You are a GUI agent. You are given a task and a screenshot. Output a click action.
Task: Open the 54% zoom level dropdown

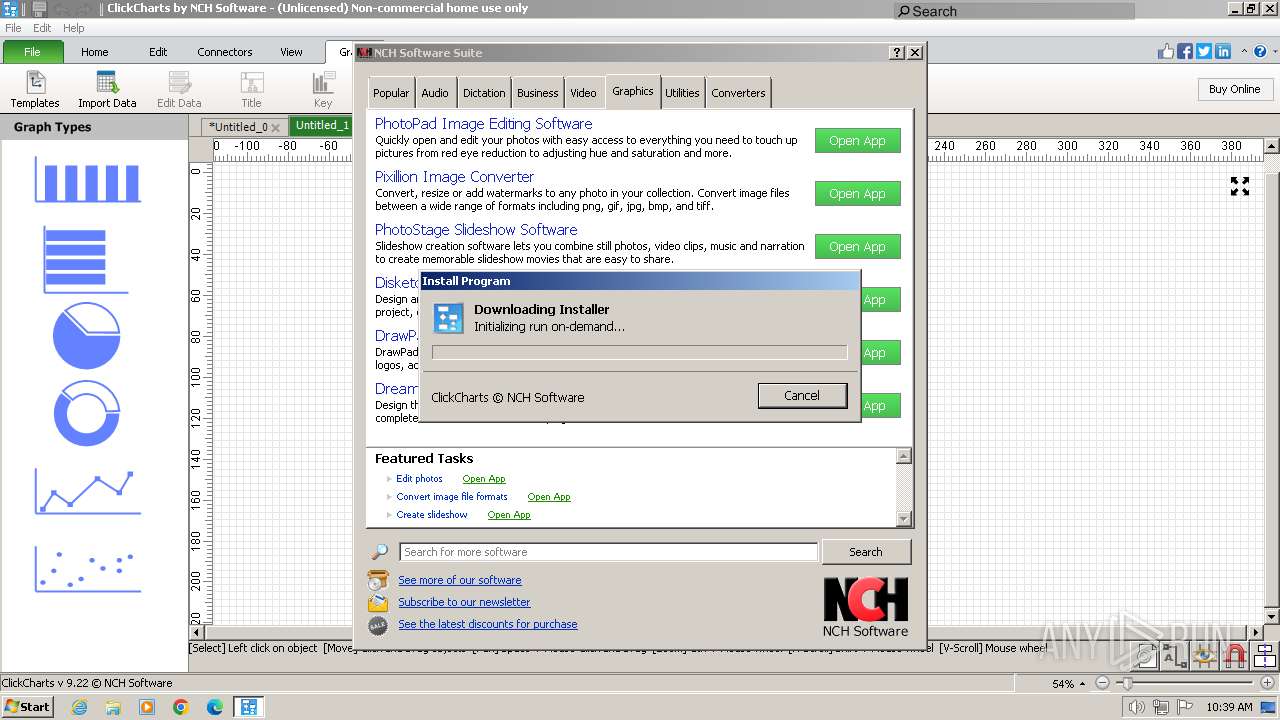1083,684
